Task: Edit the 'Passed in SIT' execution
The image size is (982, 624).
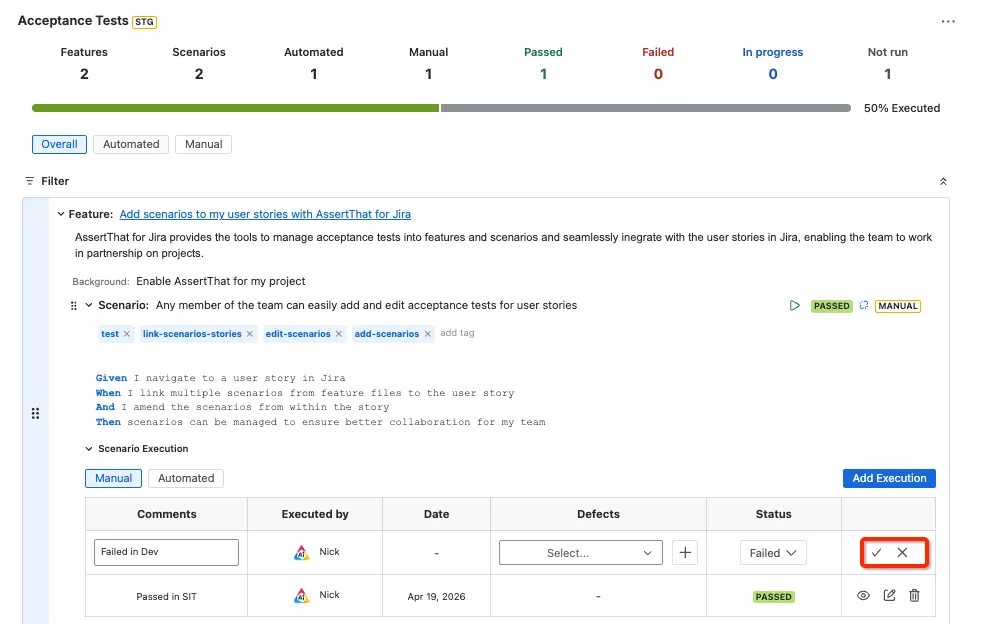Action: tap(889, 596)
